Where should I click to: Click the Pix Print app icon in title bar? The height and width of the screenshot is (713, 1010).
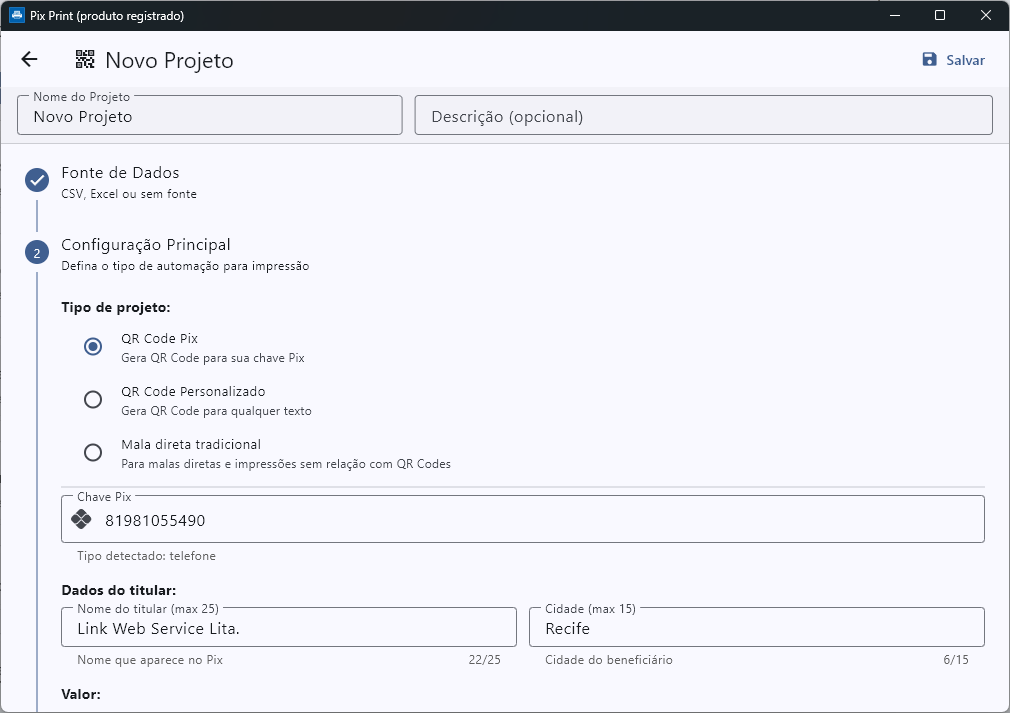pos(16,16)
